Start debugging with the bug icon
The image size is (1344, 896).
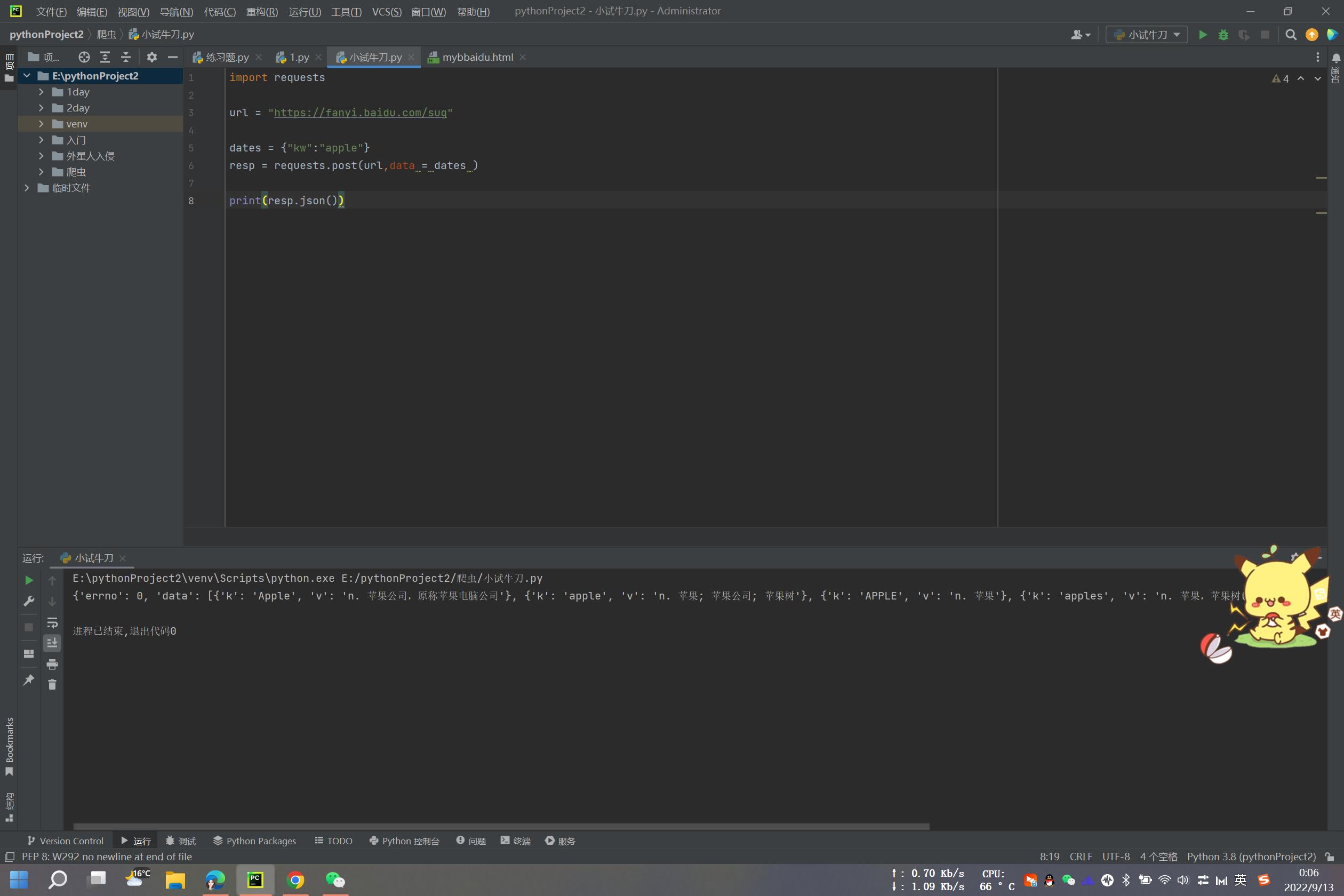[x=1223, y=35]
